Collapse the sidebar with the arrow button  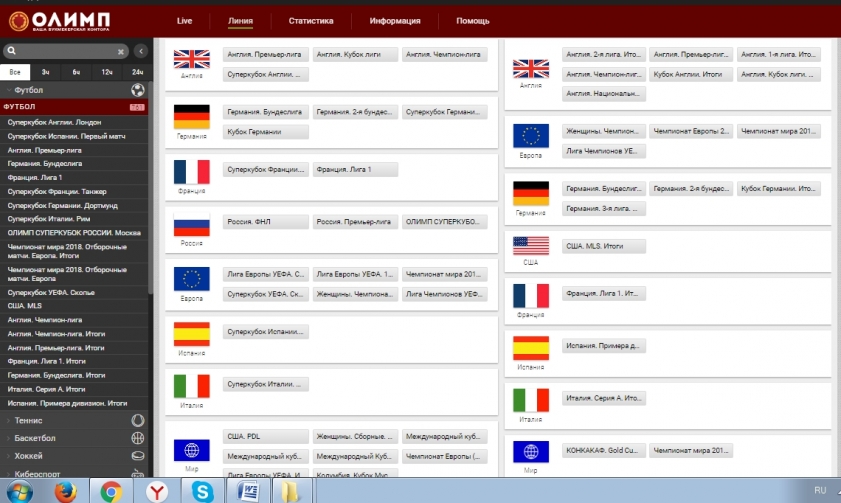pos(141,51)
